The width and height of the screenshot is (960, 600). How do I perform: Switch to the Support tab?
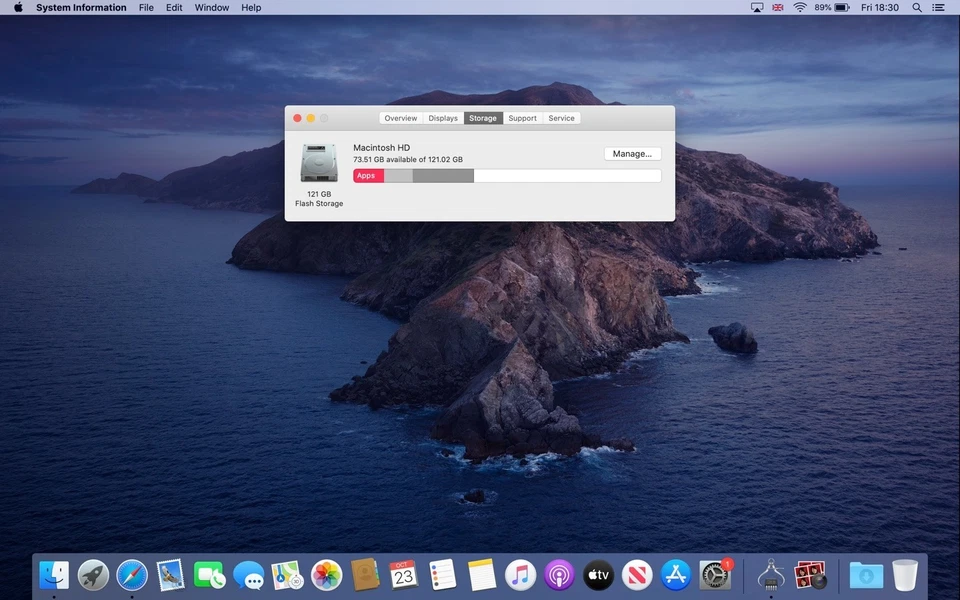pyautogui.click(x=522, y=118)
